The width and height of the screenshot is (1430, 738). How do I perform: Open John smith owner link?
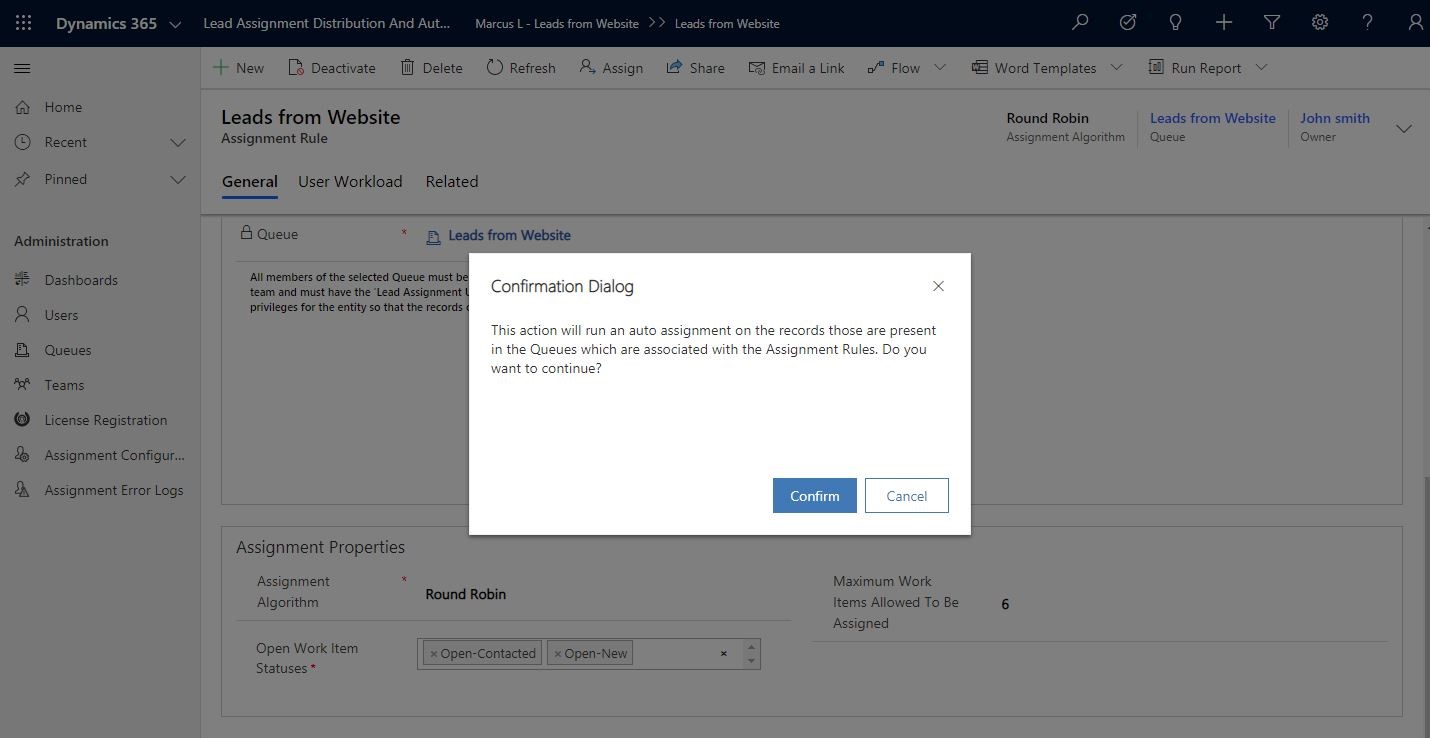click(1335, 118)
